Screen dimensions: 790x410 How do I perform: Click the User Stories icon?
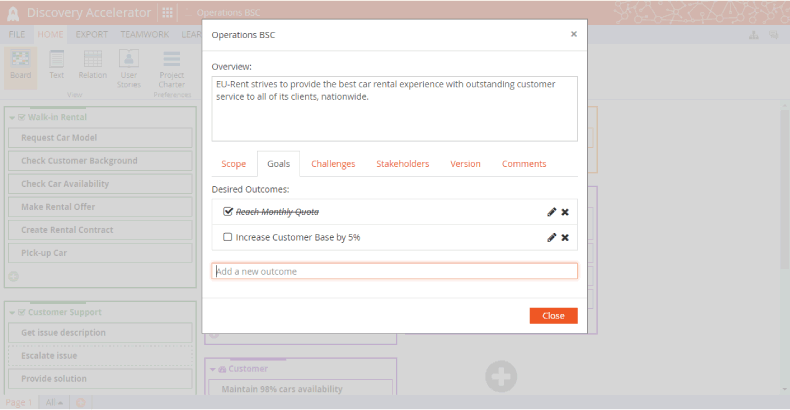129,64
